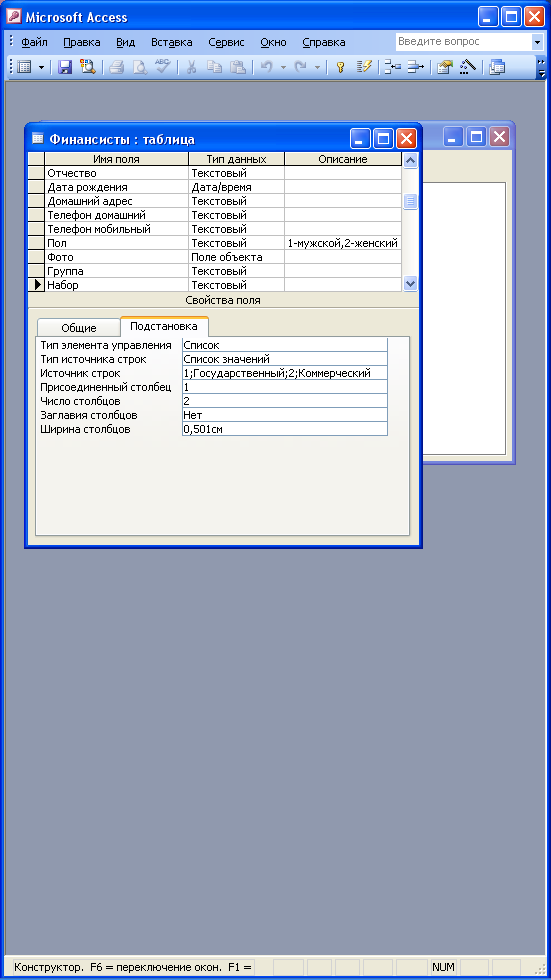Screen dimensions: 551x980
Task: Click the Primary Key icon
Action: tap(340, 67)
